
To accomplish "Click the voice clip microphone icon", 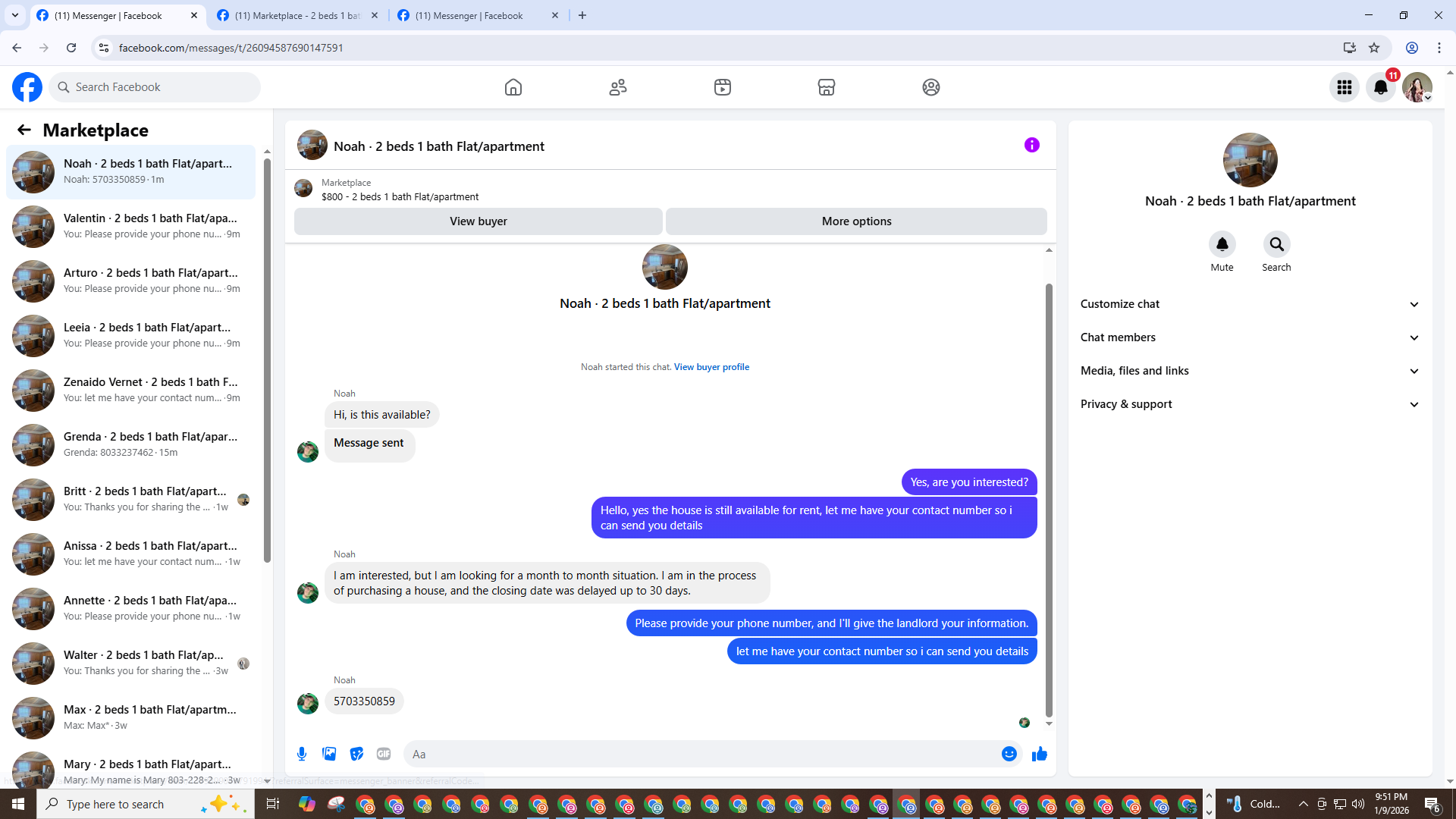I will pos(302,754).
